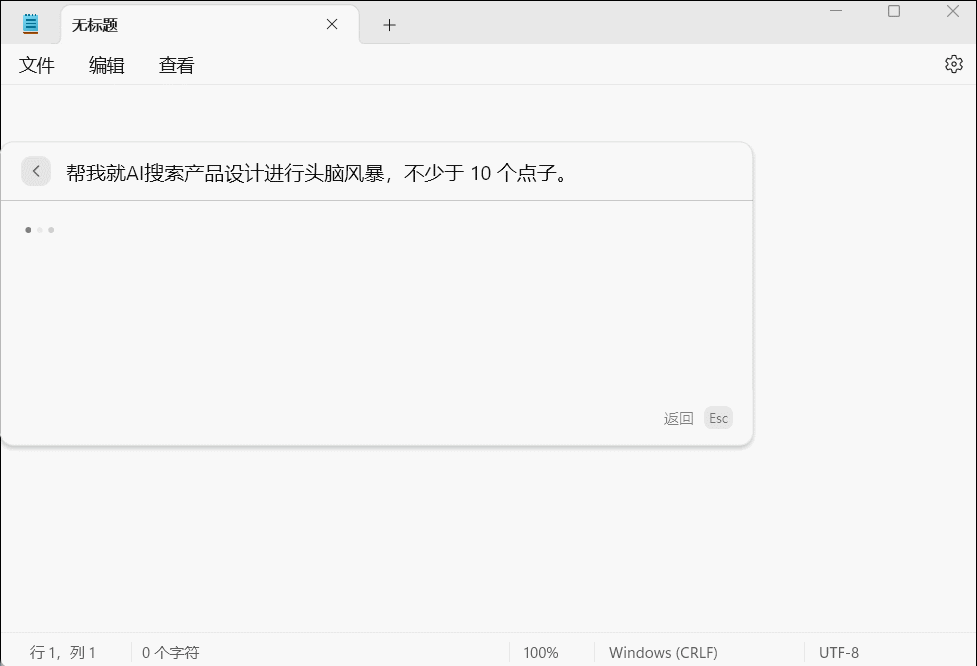The image size is (977, 666).
Task: Open the 编辑 menu
Action: point(106,65)
